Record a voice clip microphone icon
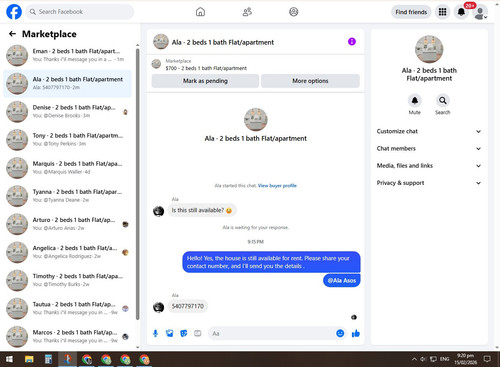Image resolution: width=500 pixels, height=367 pixels. coord(155,333)
